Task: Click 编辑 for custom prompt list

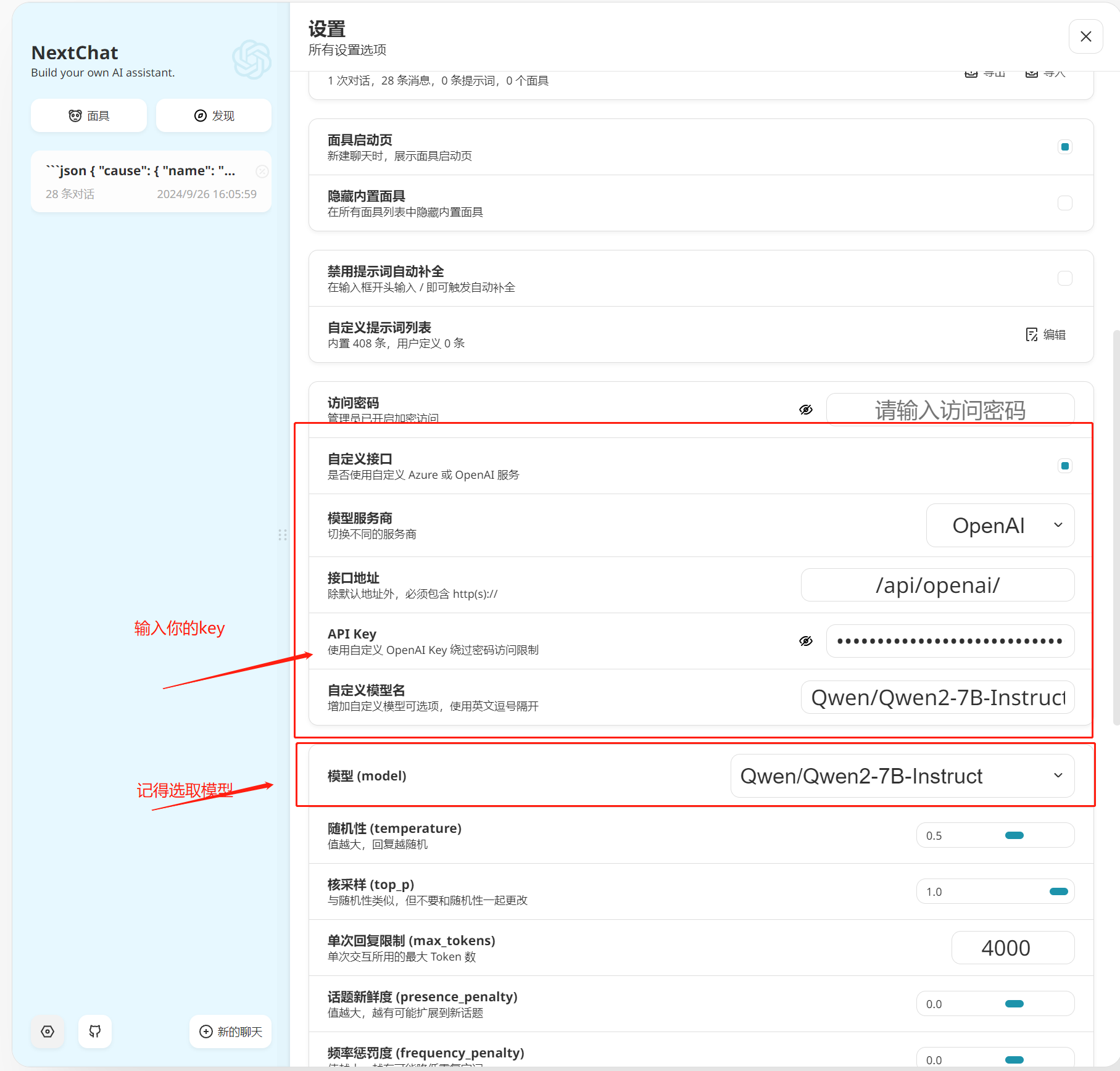Action: point(1046,334)
